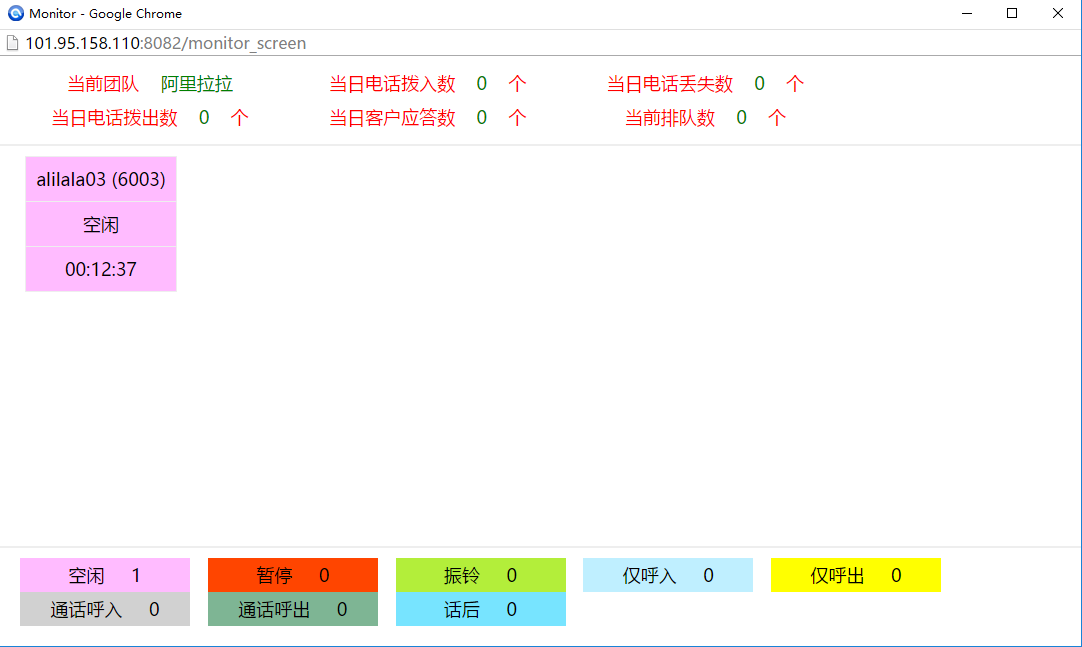Screen dimensions: 1082x647
Task: Maximize the Monitor Chrome window
Action: click(x=1012, y=14)
